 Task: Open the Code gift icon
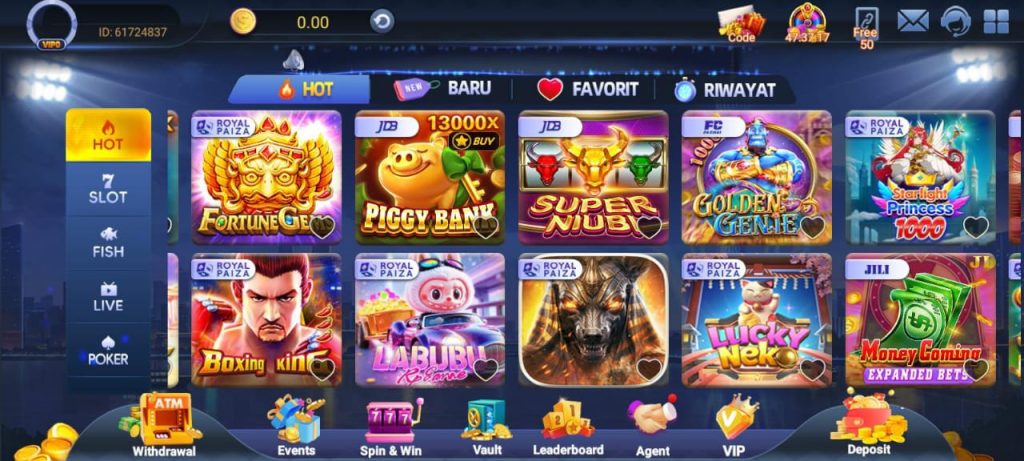coord(741,24)
